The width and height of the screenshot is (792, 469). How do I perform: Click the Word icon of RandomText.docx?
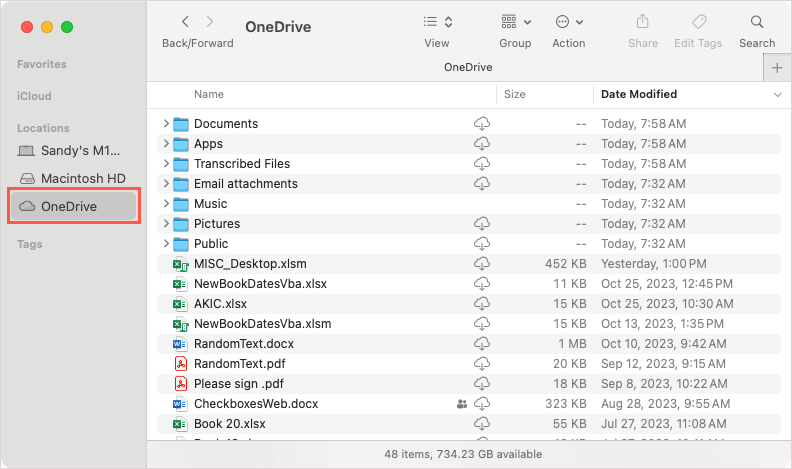point(180,344)
